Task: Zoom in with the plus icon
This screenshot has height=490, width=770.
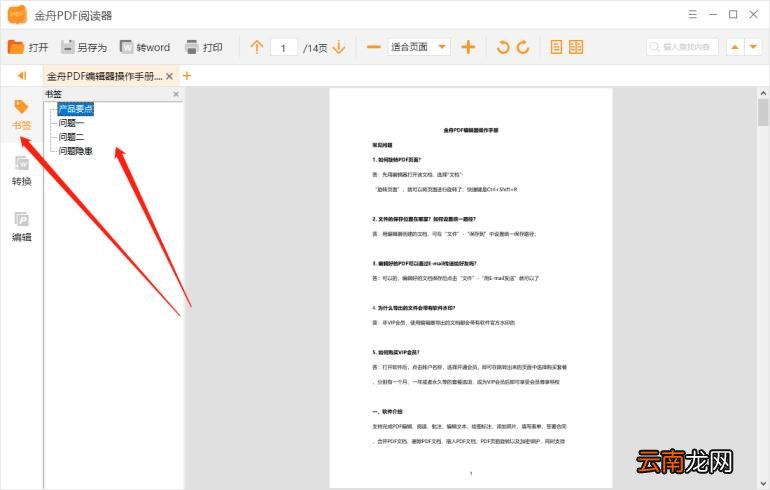Action: tap(468, 47)
